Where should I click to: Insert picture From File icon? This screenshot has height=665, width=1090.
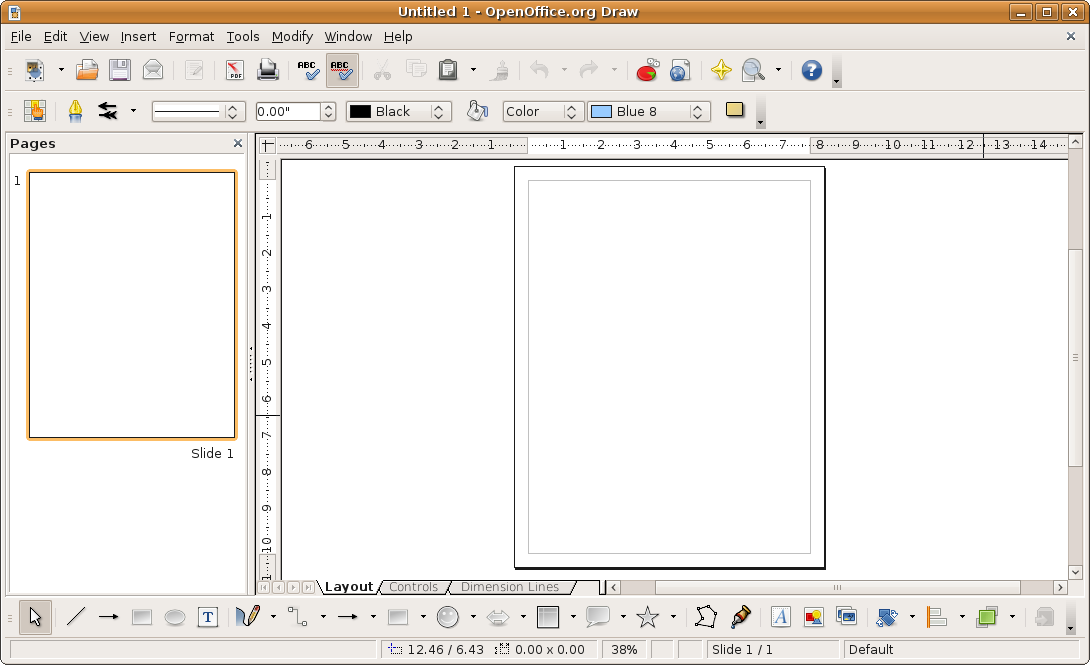tap(813, 616)
